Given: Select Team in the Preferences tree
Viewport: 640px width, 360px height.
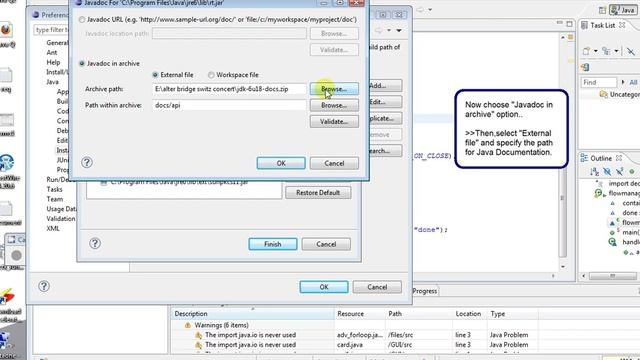Looking at the screenshot, I should [54, 199].
